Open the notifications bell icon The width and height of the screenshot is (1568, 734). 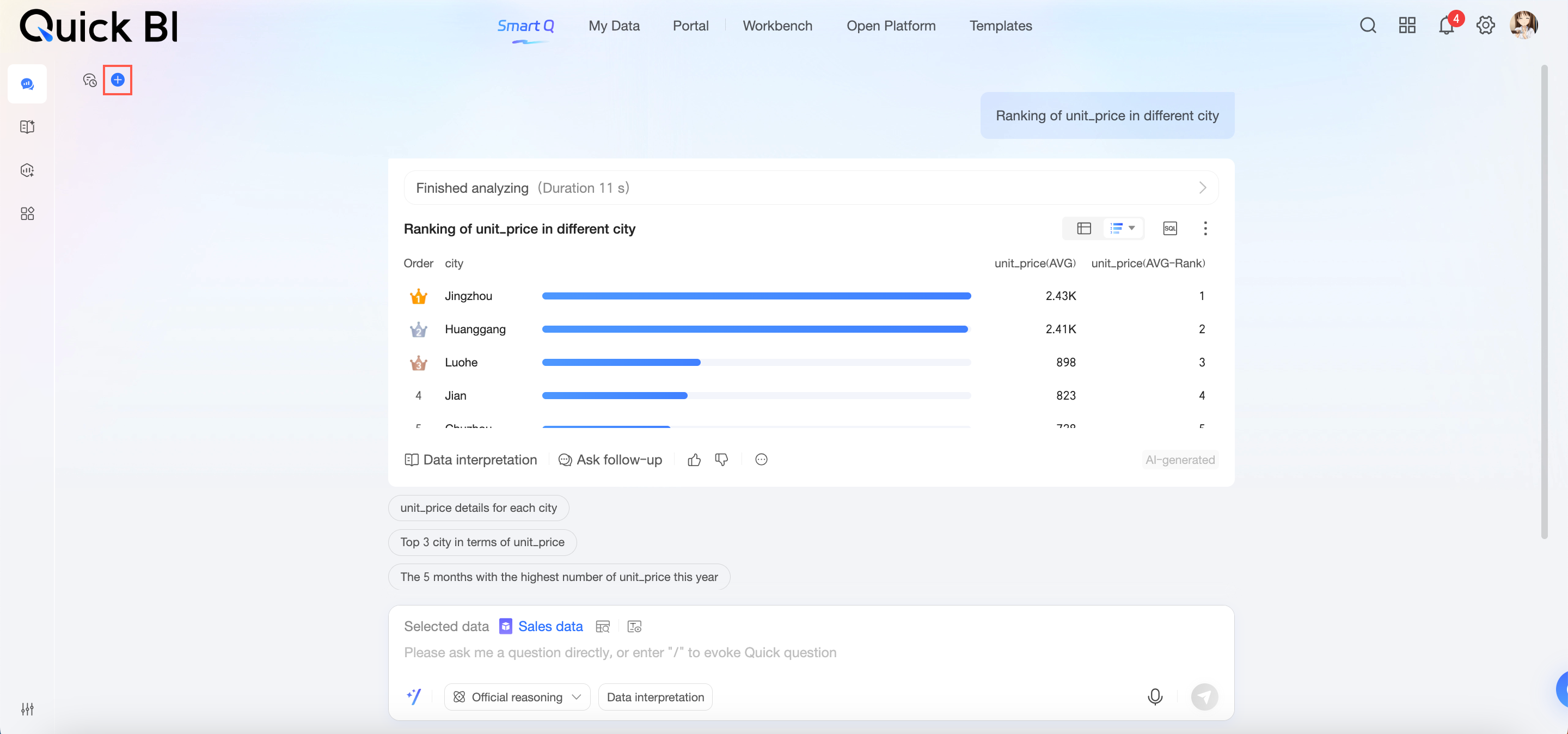(x=1446, y=26)
